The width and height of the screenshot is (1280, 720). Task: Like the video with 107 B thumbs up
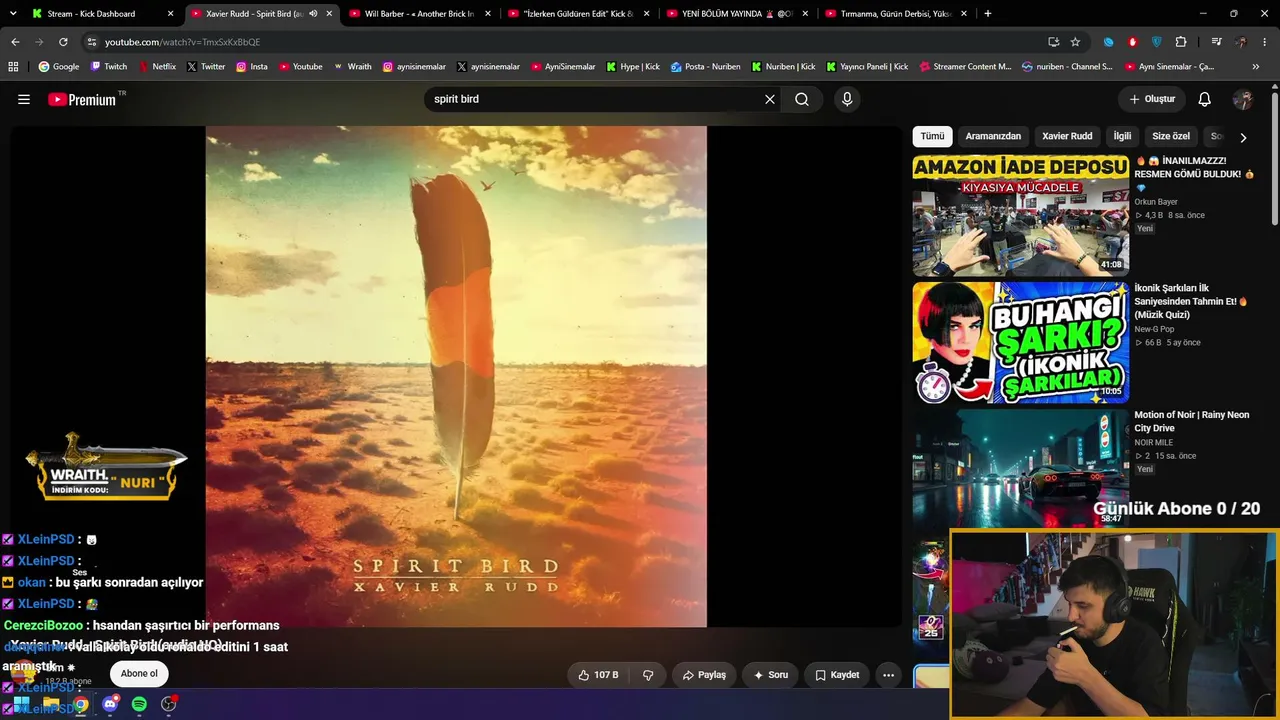(x=598, y=675)
